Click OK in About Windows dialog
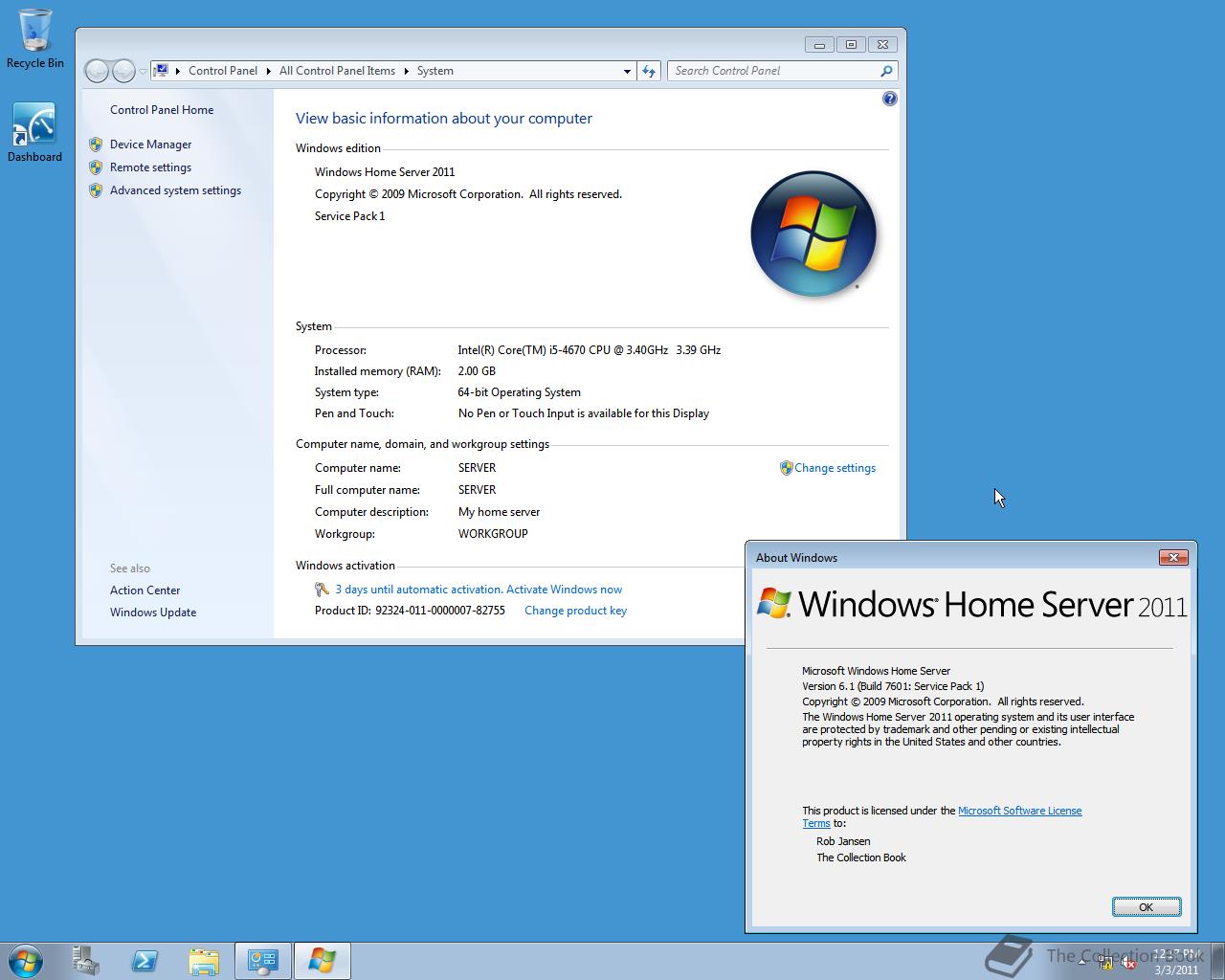The width and height of the screenshot is (1225, 980). click(1147, 907)
